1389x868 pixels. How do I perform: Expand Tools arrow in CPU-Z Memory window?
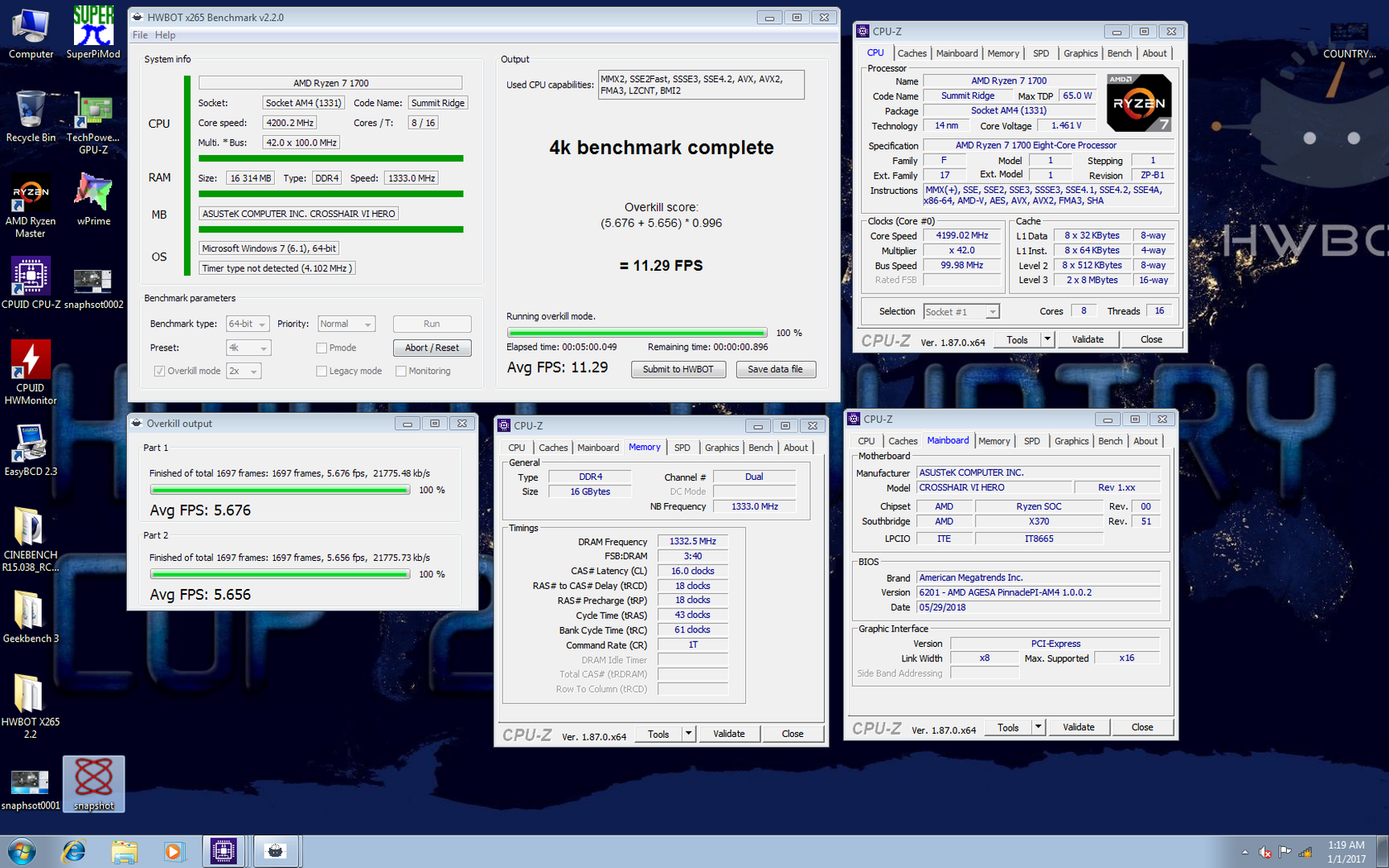688,734
